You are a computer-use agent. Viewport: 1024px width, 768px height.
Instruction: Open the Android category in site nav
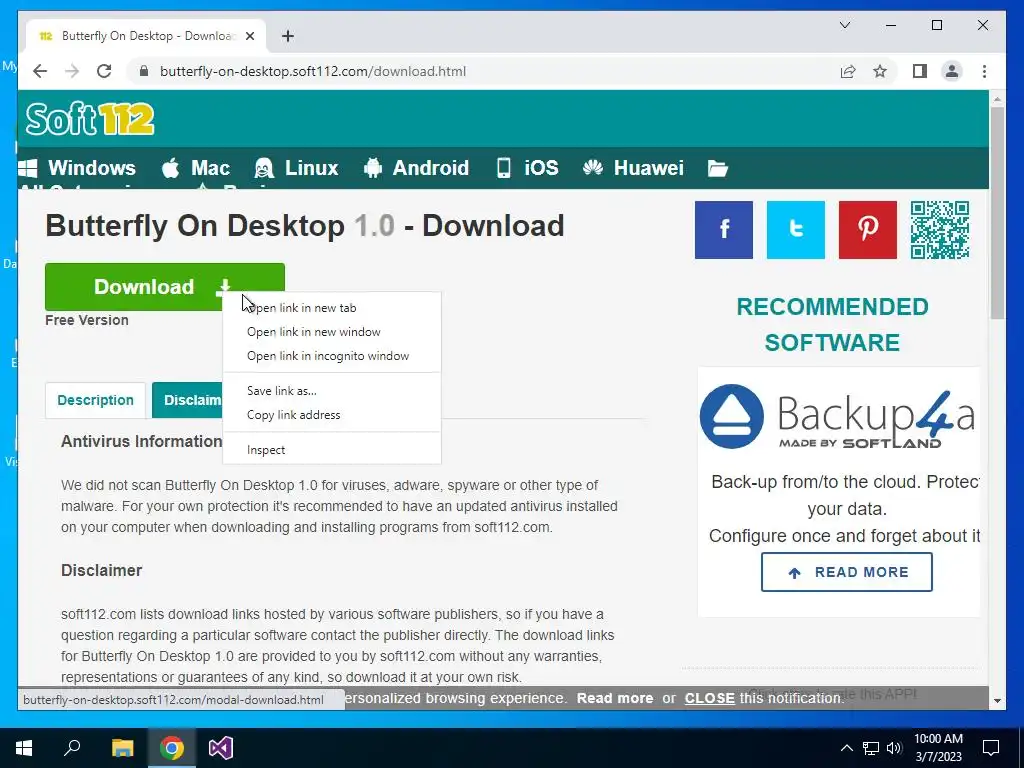(x=416, y=168)
